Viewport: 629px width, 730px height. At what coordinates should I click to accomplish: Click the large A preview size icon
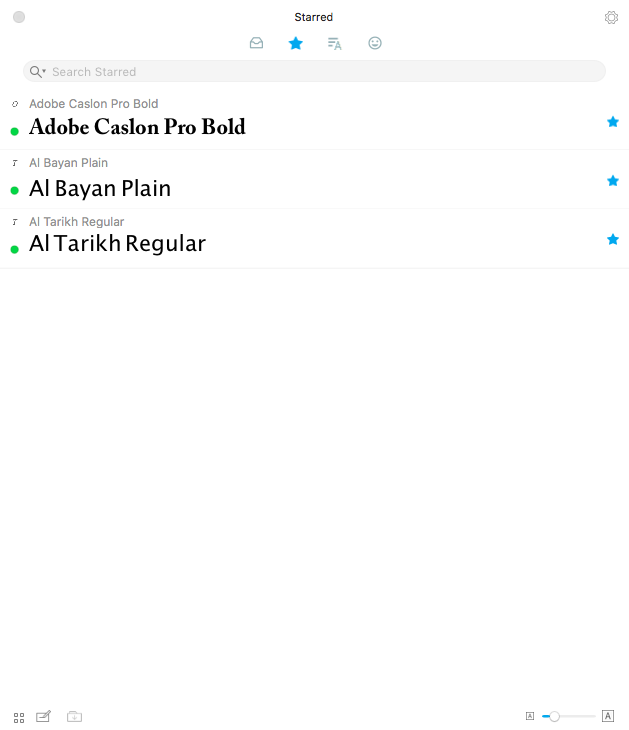[x=608, y=716]
